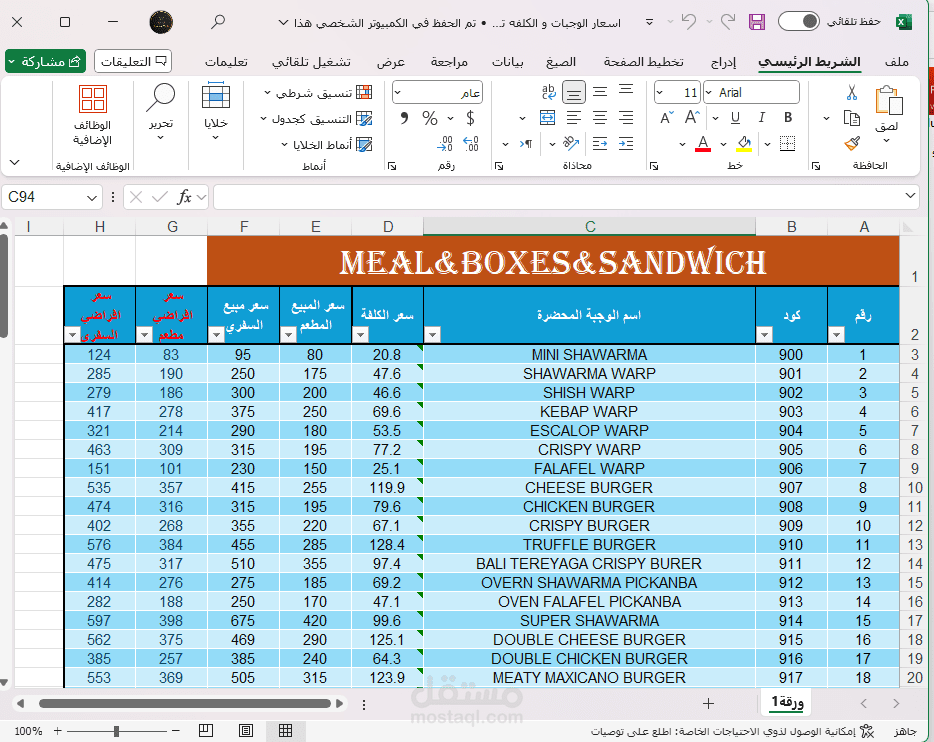
Task: Switch to Page Layout view in status bar
Action: (x=245, y=731)
